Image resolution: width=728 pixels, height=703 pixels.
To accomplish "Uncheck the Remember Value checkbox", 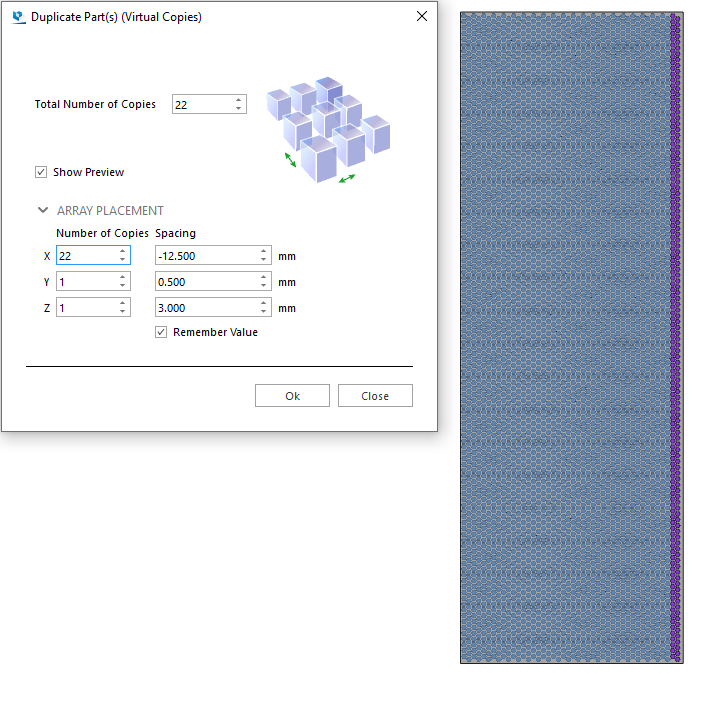I will (x=161, y=332).
